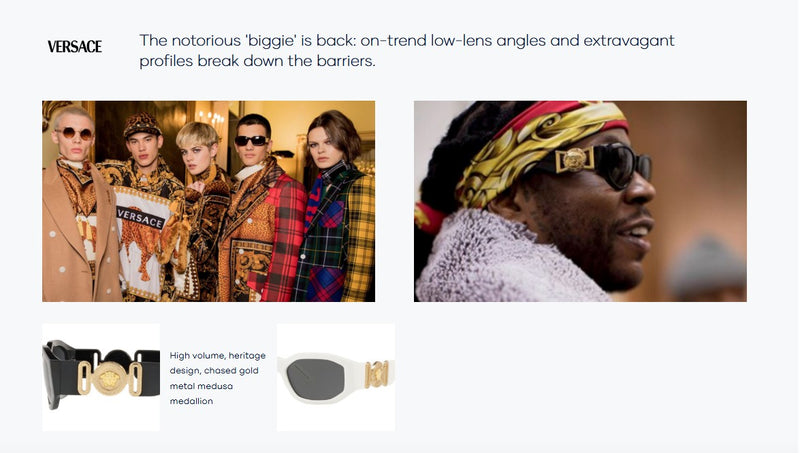Screen dimensions: 800x453
Task: Click the model wearing leopard-print cap
Action: click(x=144, y=204)
